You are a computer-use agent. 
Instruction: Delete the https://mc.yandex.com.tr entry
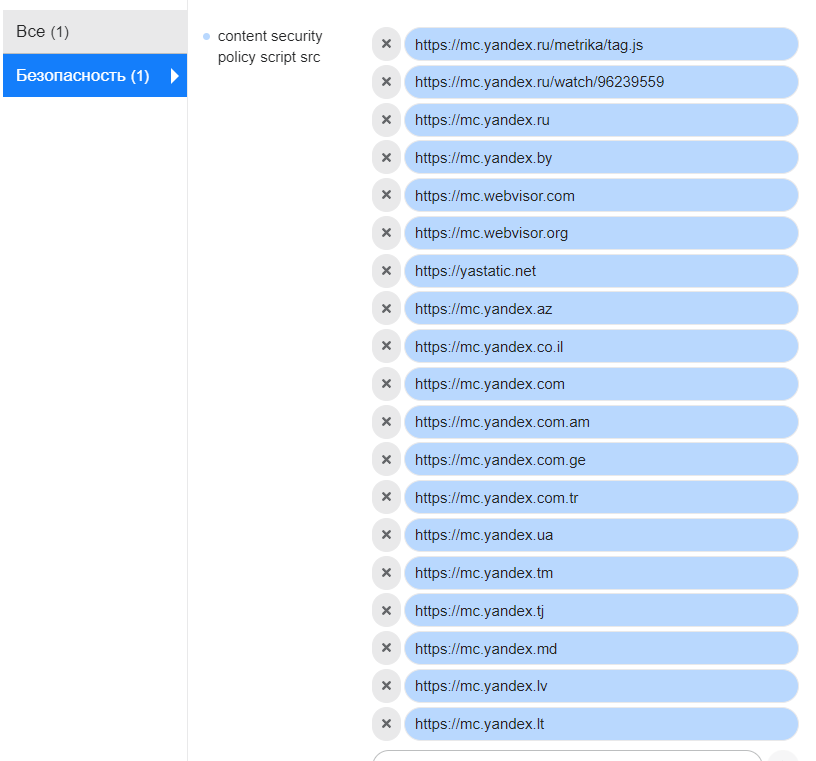tap(386, 497)
